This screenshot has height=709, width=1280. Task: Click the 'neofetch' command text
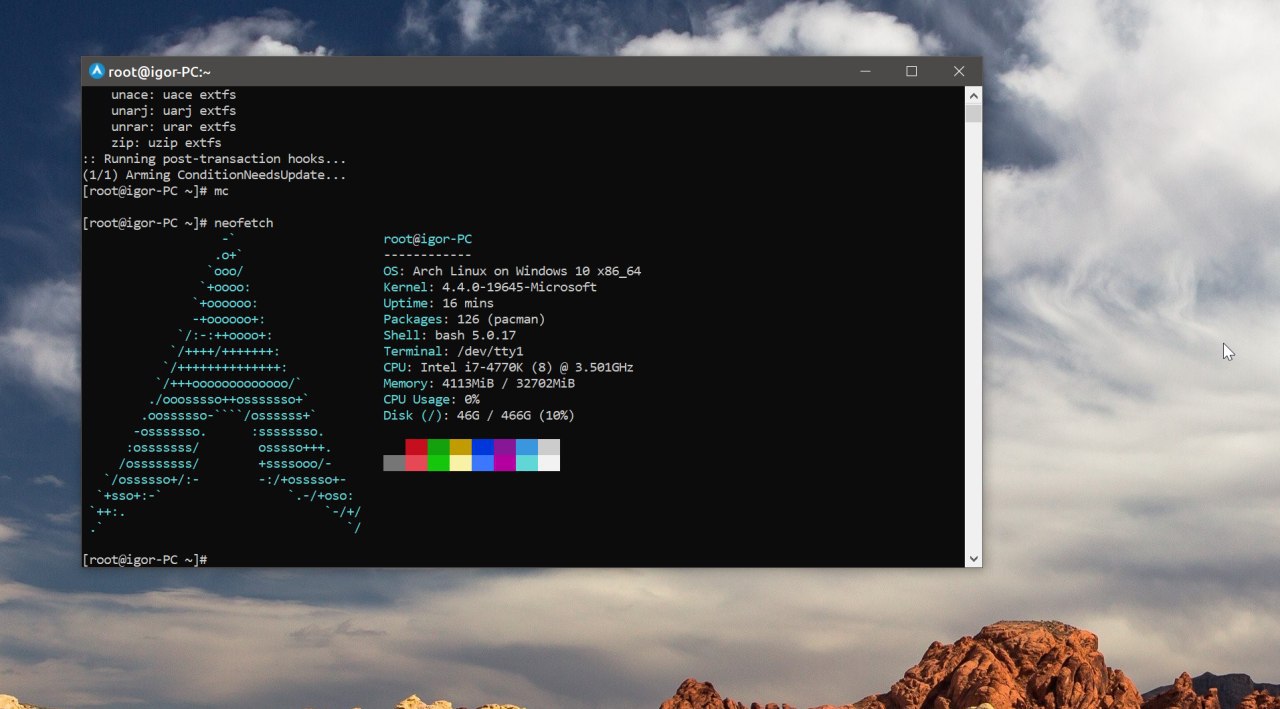243,223
